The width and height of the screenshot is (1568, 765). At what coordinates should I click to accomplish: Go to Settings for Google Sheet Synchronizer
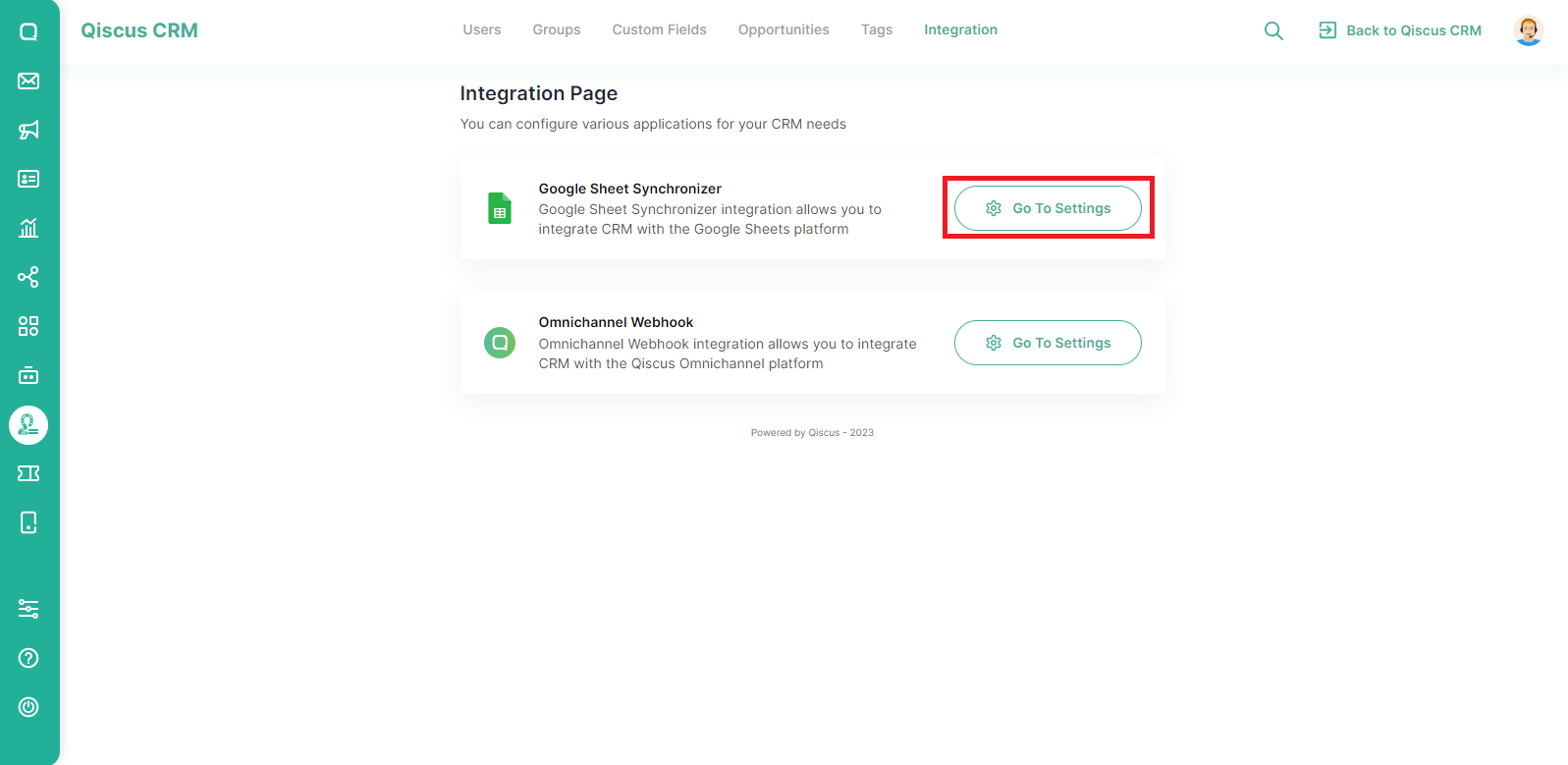(1048, 208)
